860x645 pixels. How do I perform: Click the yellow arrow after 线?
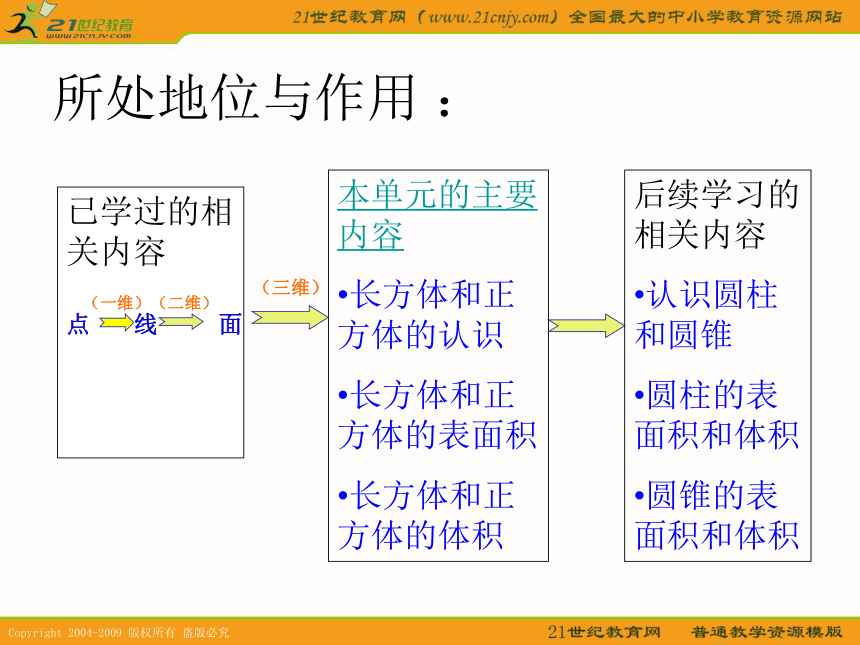tap(181, 321)
